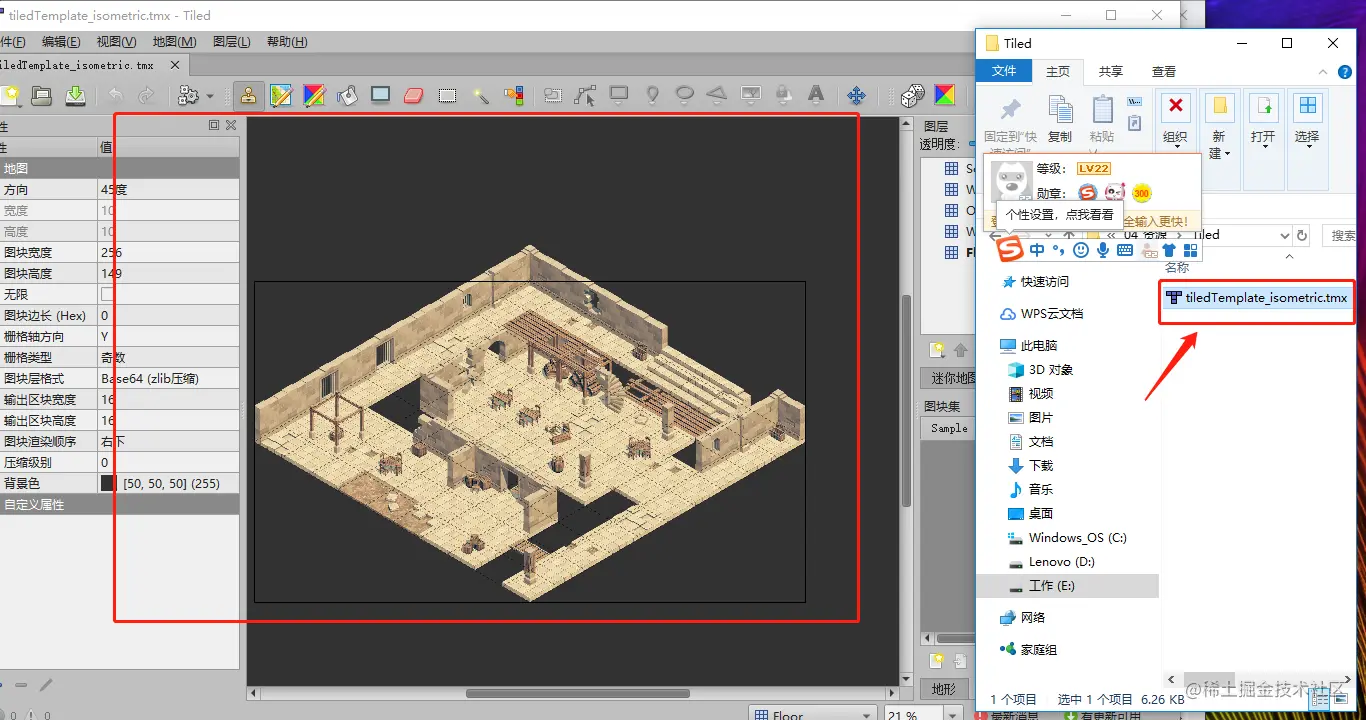Select the Magic Wand tool
The width and height of the screenshot is (1366, 720).
coord(481,96)
